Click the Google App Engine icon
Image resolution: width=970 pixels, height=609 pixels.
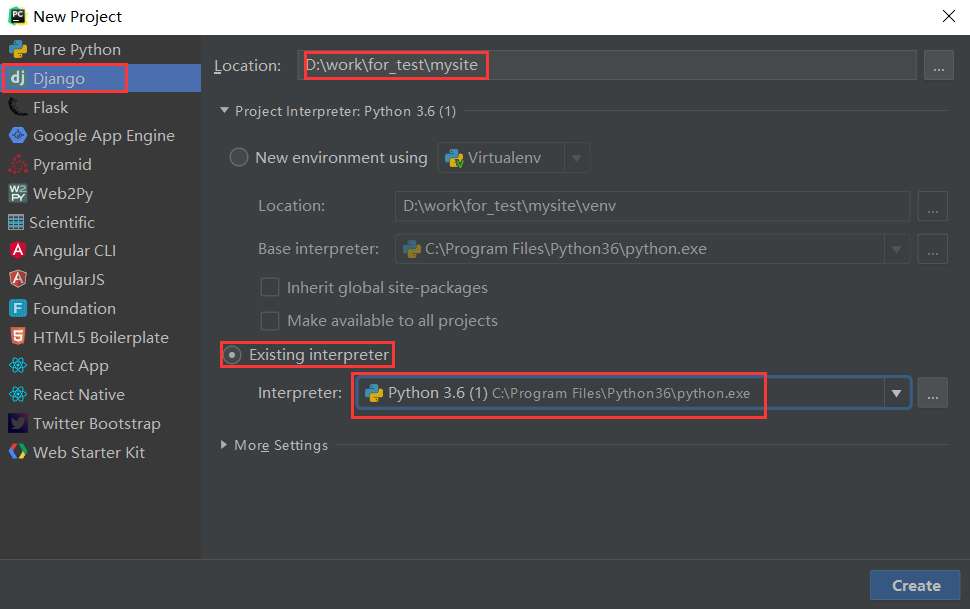[x=18, y=136]
